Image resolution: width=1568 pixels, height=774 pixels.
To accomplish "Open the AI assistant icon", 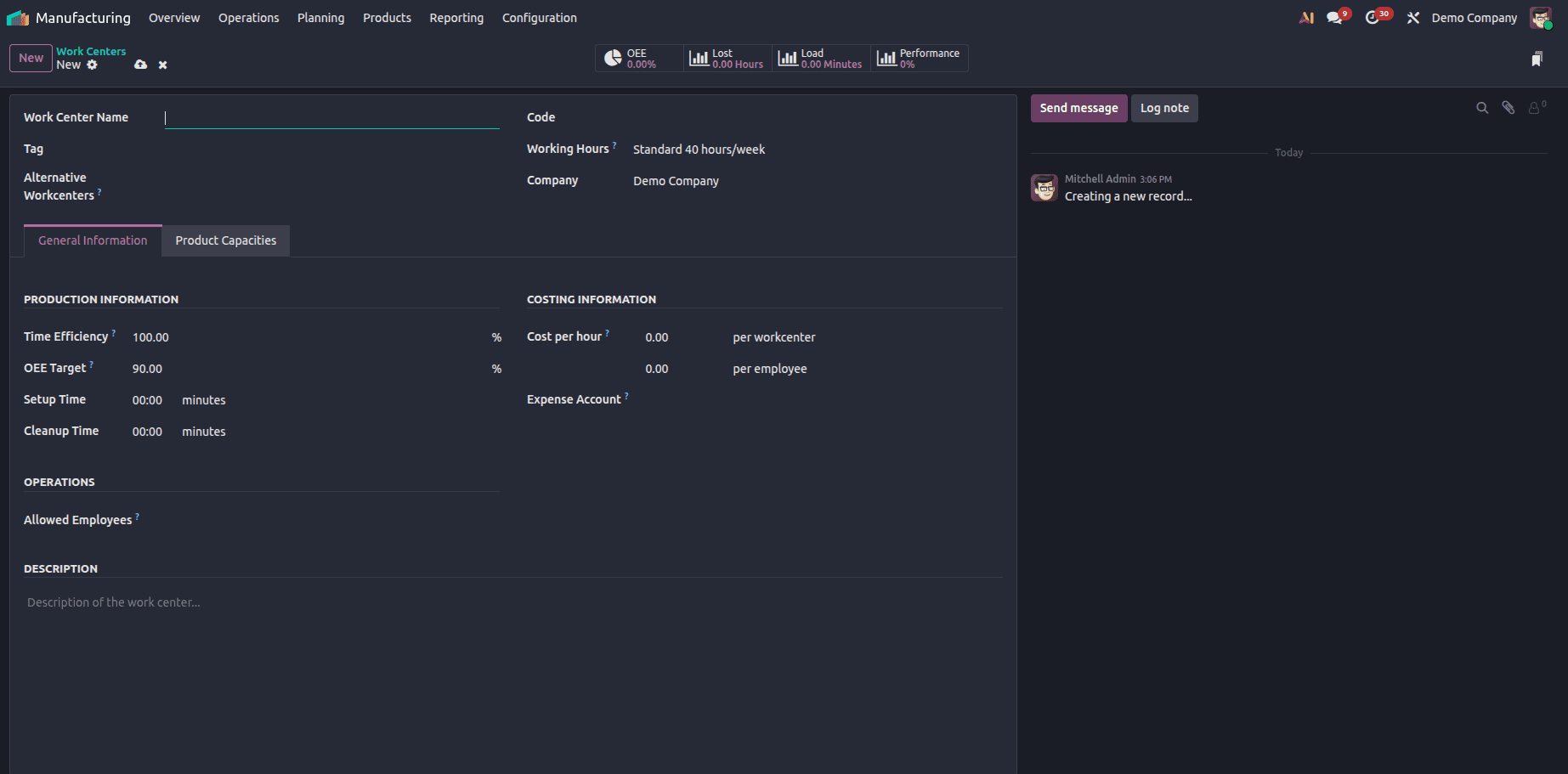I will tap(1306, 17).
